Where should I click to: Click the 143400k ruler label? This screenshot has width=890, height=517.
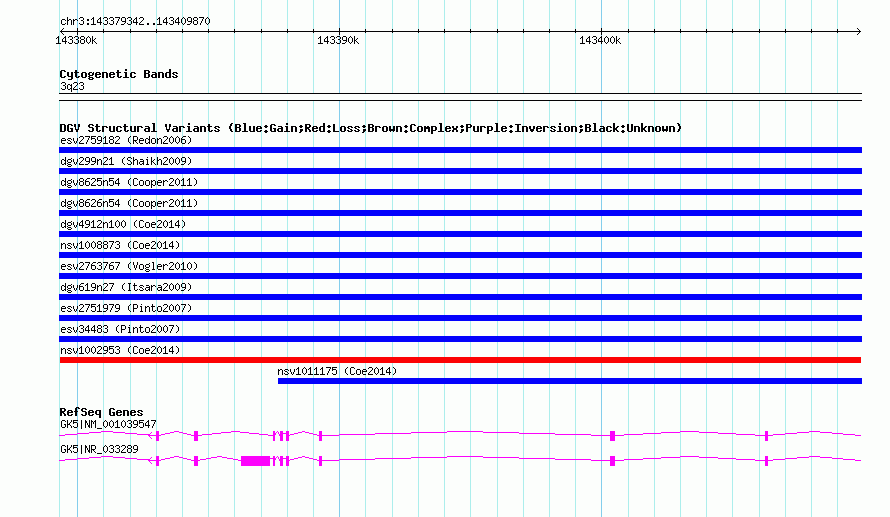pos(600,40)
